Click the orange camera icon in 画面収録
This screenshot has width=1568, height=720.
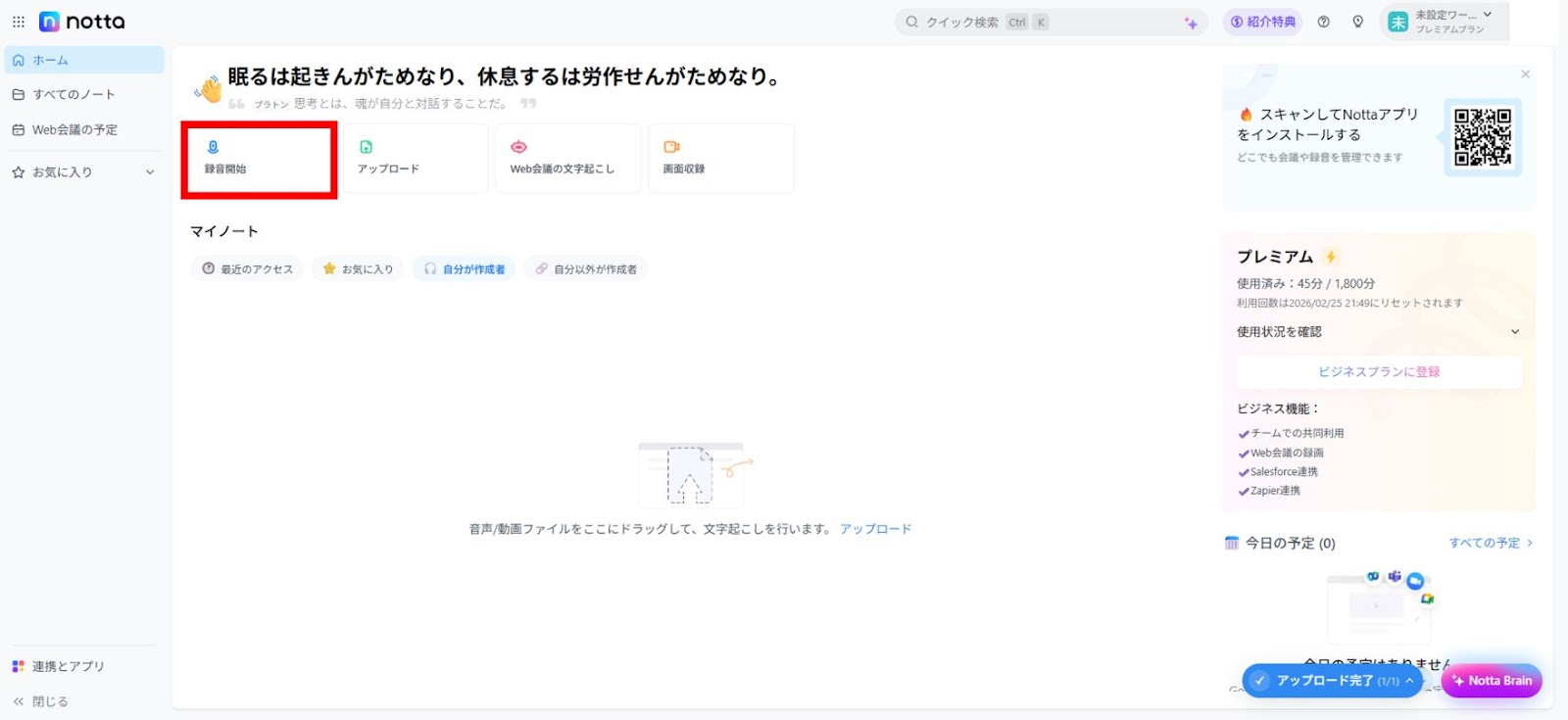click(x=671, y=147)
